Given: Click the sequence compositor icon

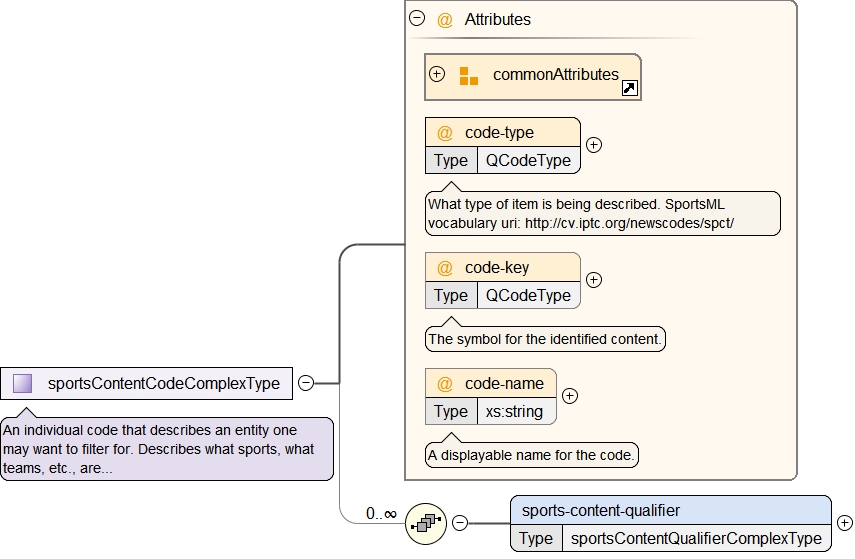Looking at the screenshot, I should coord(426,523).
